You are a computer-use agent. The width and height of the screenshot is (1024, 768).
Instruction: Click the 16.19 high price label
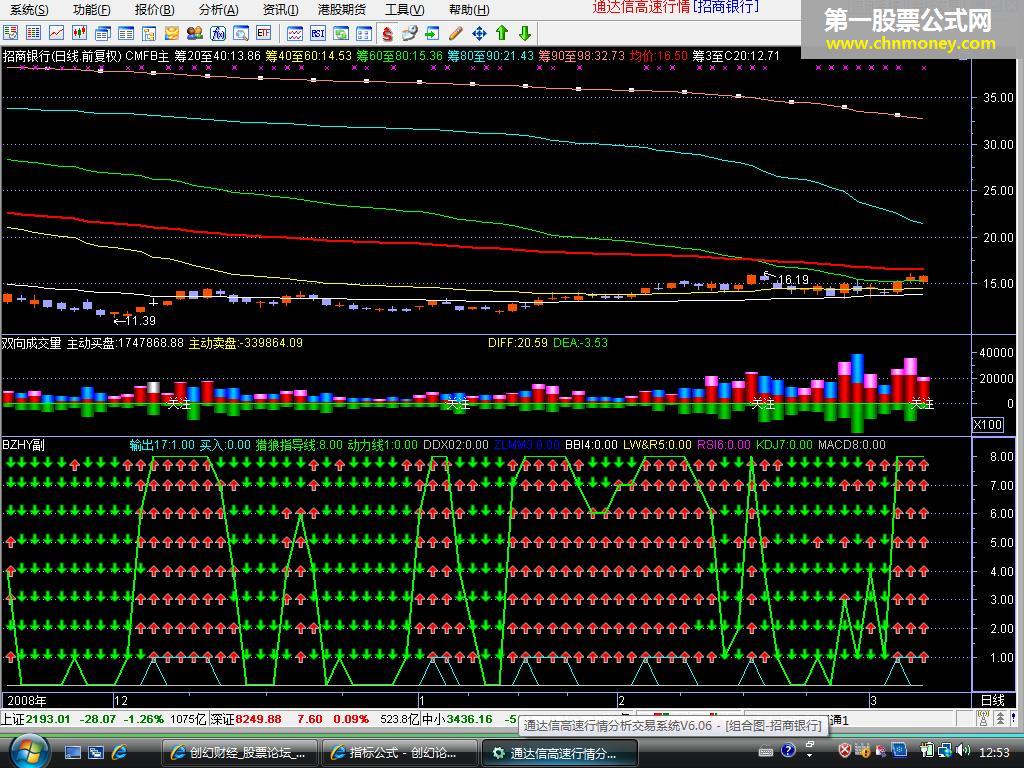click(x=793, y=280)
